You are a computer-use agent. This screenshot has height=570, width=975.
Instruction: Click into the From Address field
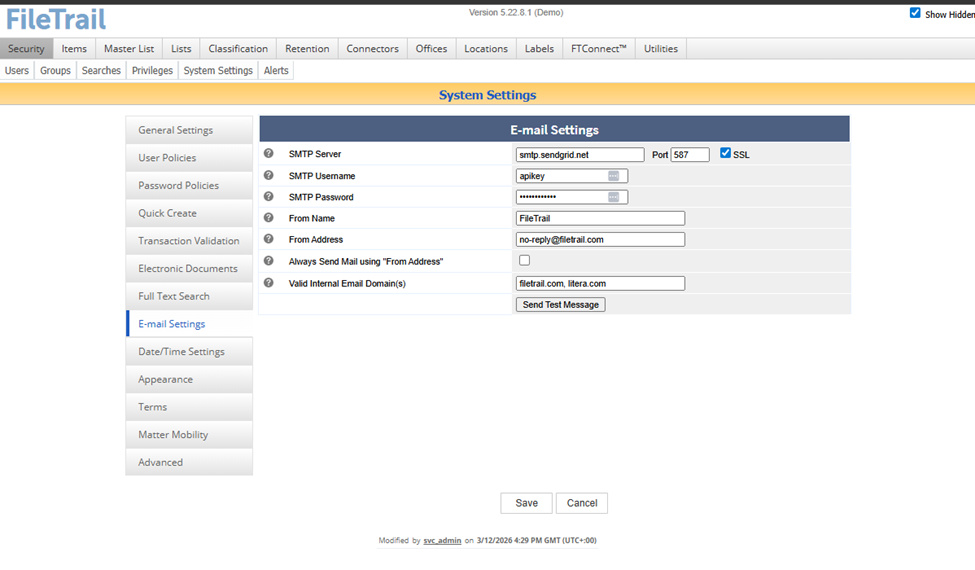(600, 239)
